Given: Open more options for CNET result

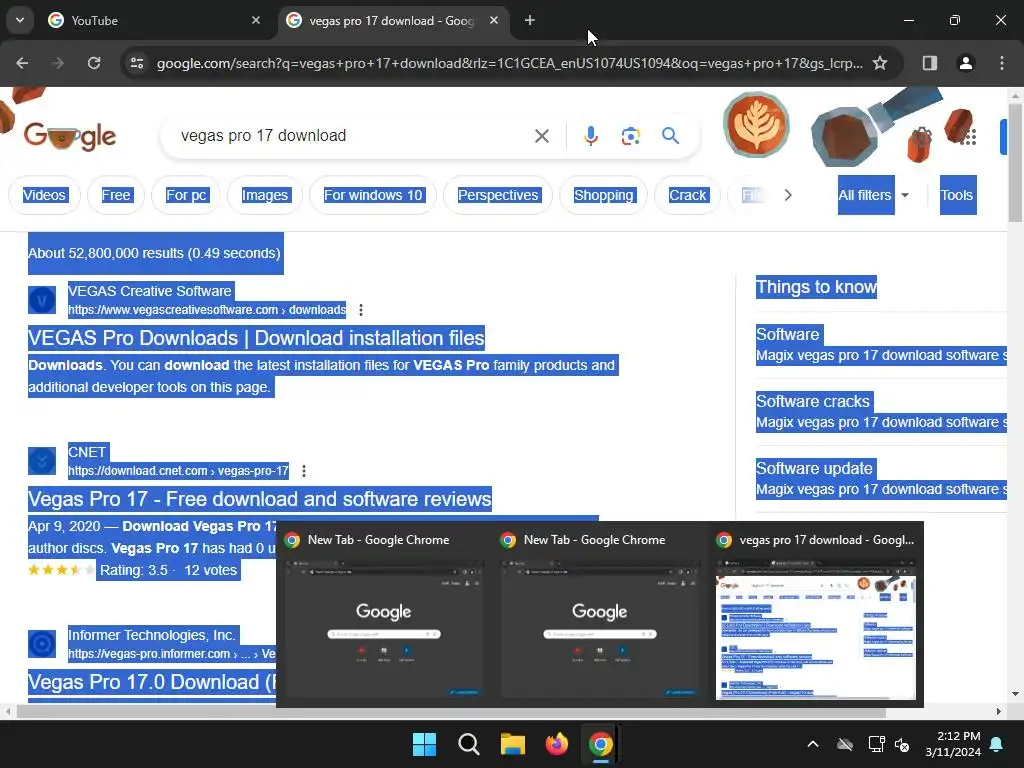Looking at the screenshot, I should [304, 471].
